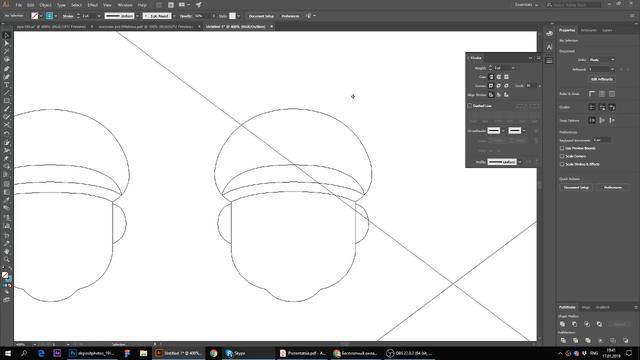Select the Direct Selection tool

point(7,43)
